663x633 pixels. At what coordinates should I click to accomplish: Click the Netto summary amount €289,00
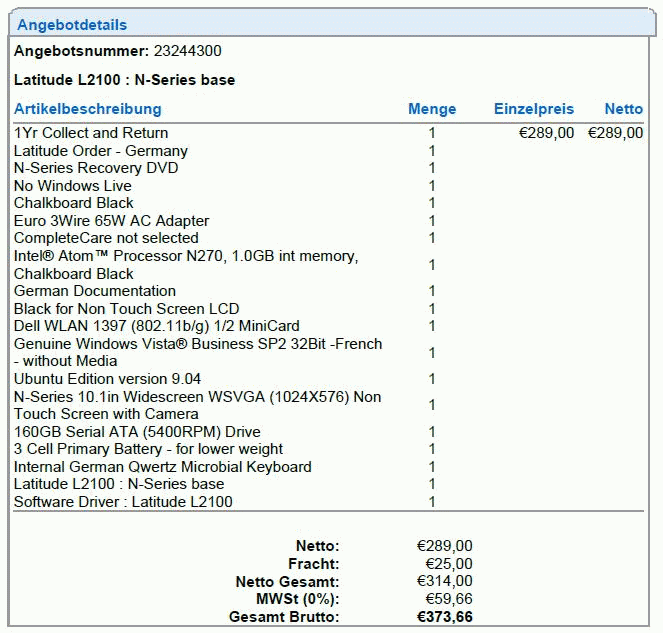click(x=444, y=546)
